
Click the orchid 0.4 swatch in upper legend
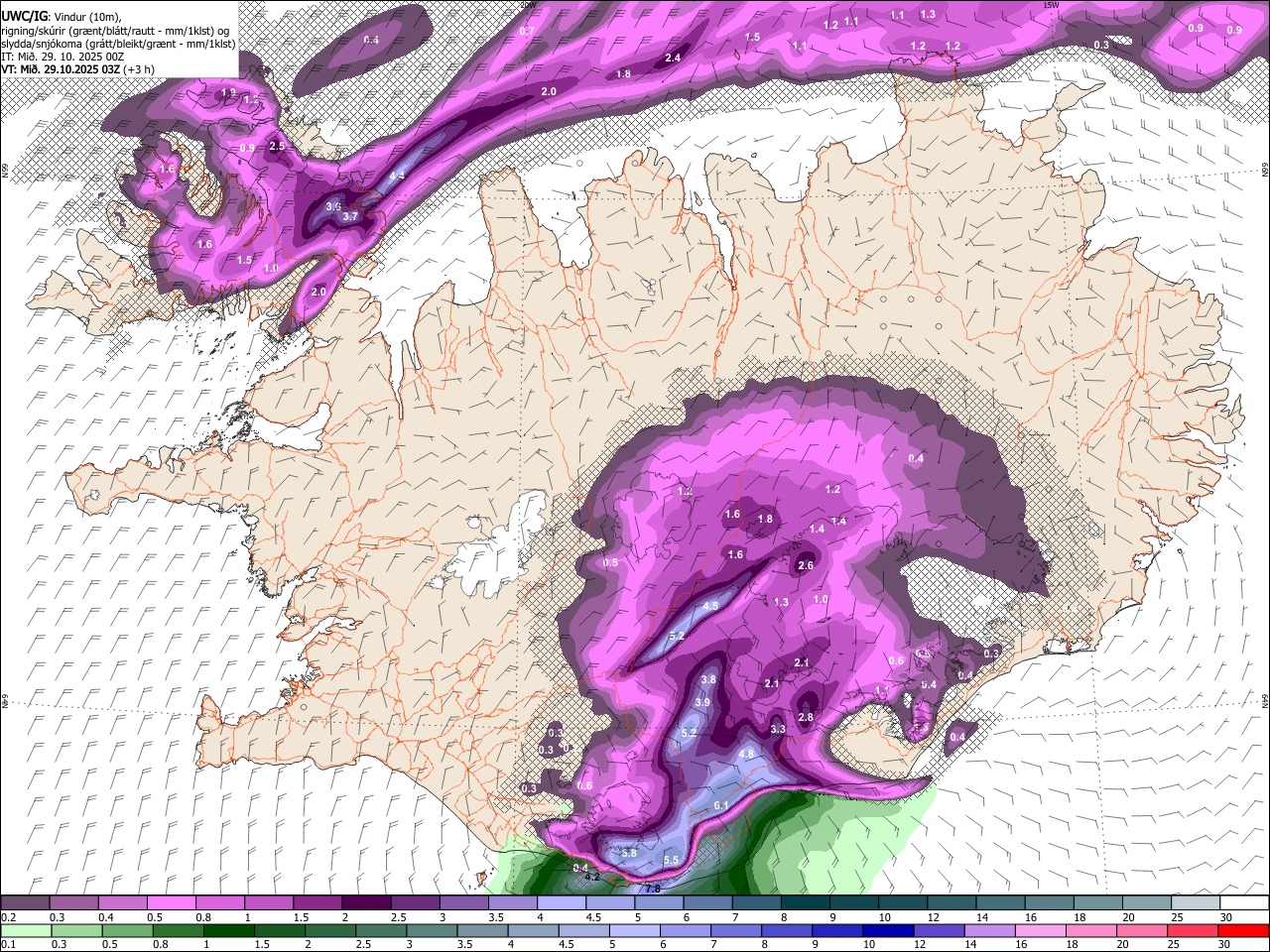click(x=122, y=902)
